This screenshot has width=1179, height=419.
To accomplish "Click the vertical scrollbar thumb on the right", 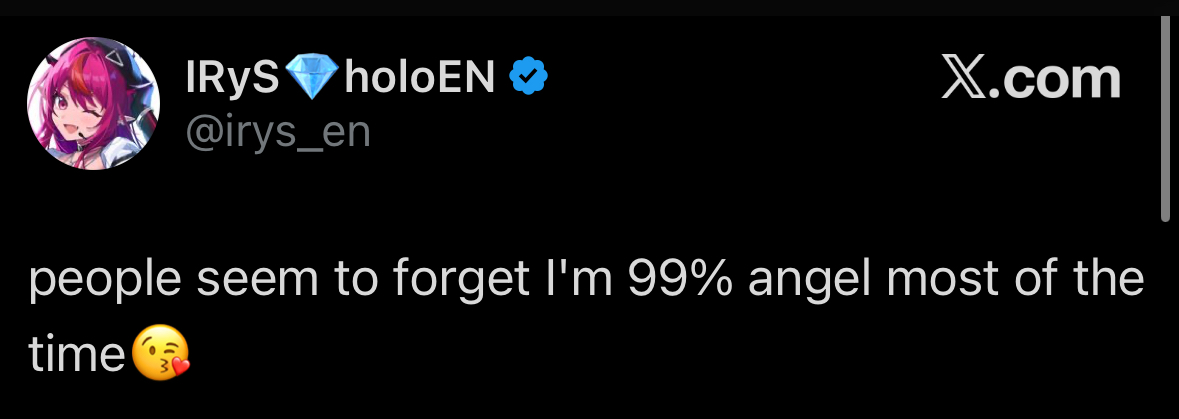I will click(x=1164, y=120).
